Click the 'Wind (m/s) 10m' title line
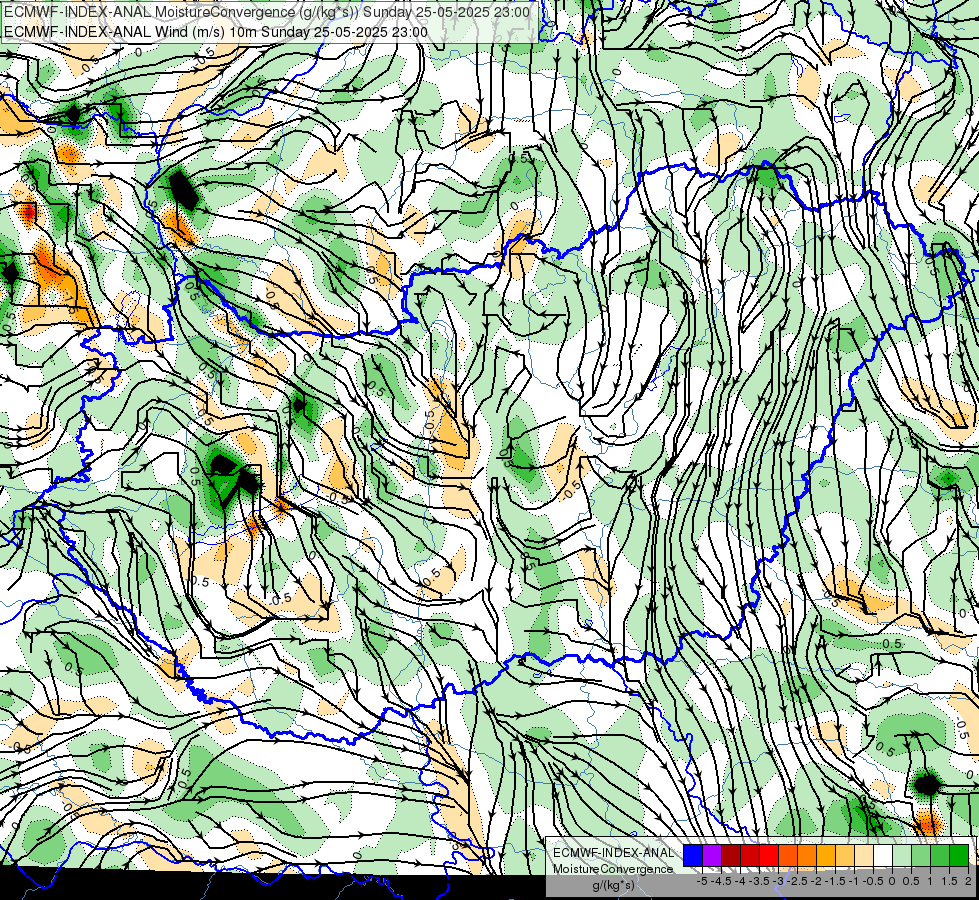Image resolution: width=979 pixels, height=900 pixels. coord(216,32)
